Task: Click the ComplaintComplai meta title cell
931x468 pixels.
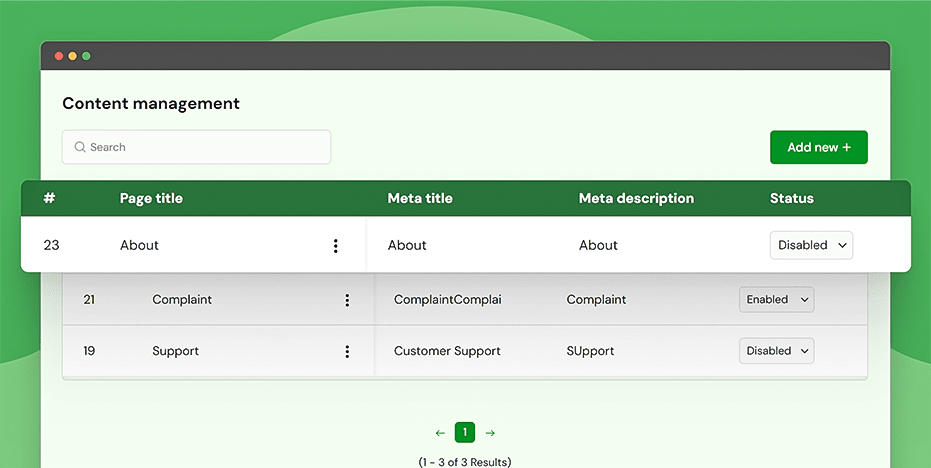Action: coord(448,300)
